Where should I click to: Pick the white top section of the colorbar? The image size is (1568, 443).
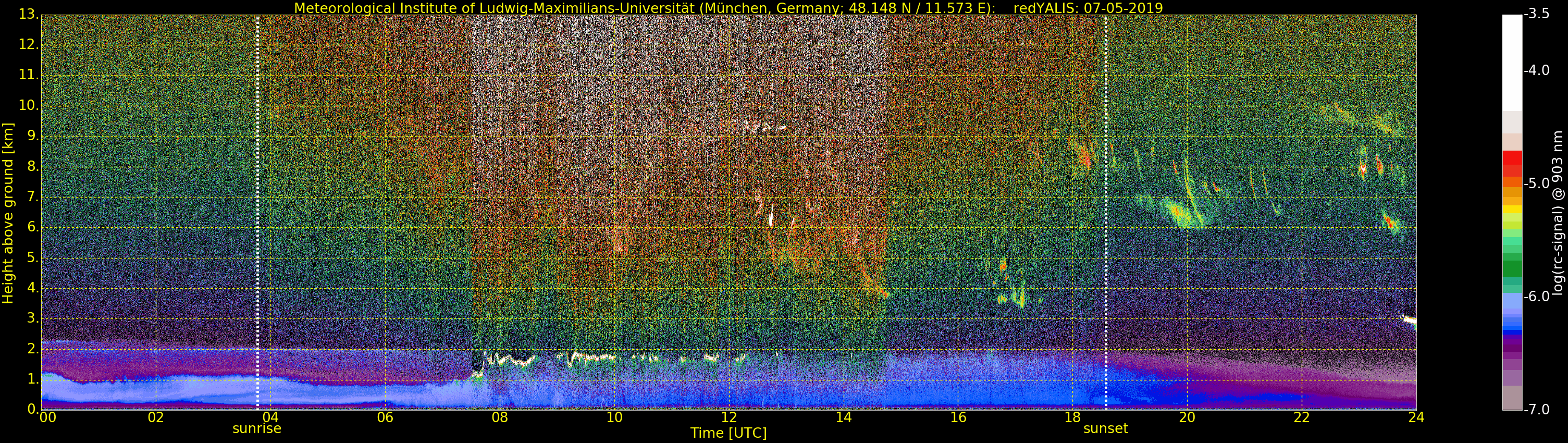(x=1512, y=63)
